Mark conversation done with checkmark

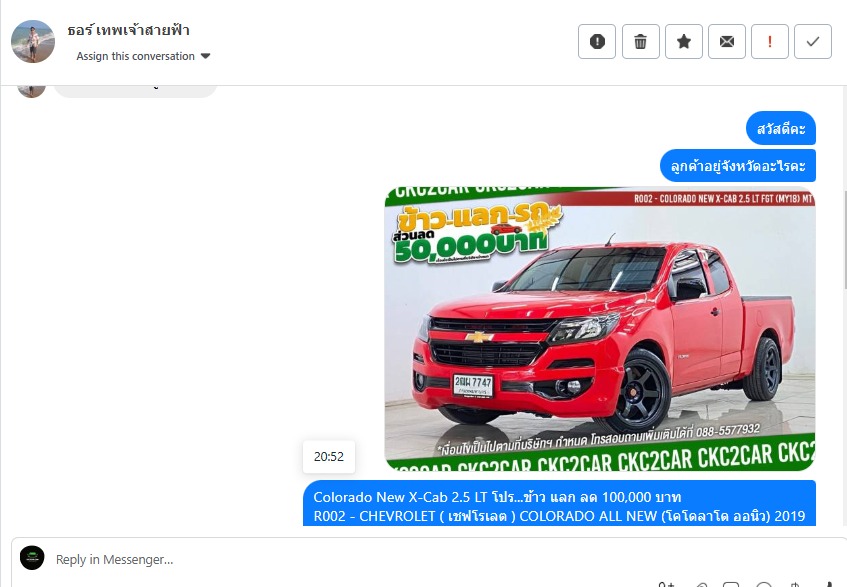(x=813, y=42)
